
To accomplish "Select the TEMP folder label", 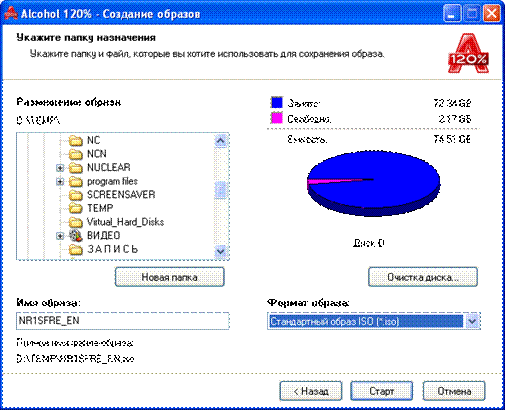I will click(x=100, y=208).
